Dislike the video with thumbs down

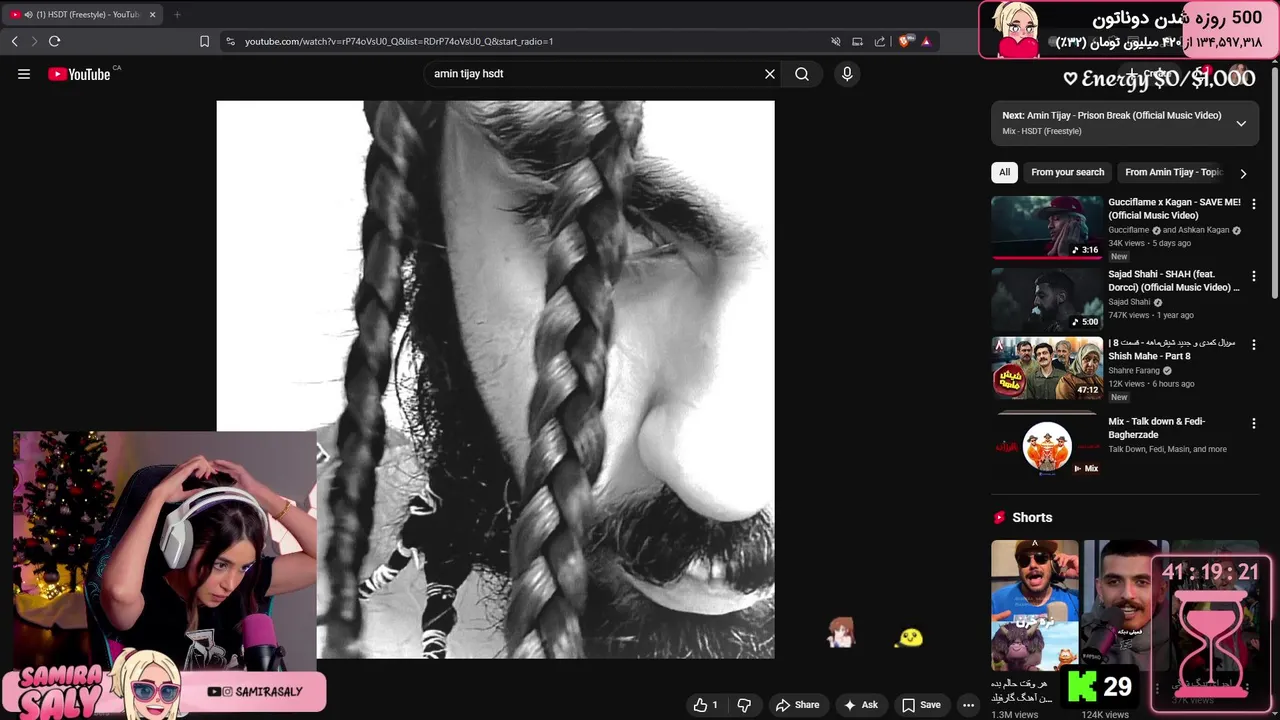pyautogui.click(x=744, y=705)
